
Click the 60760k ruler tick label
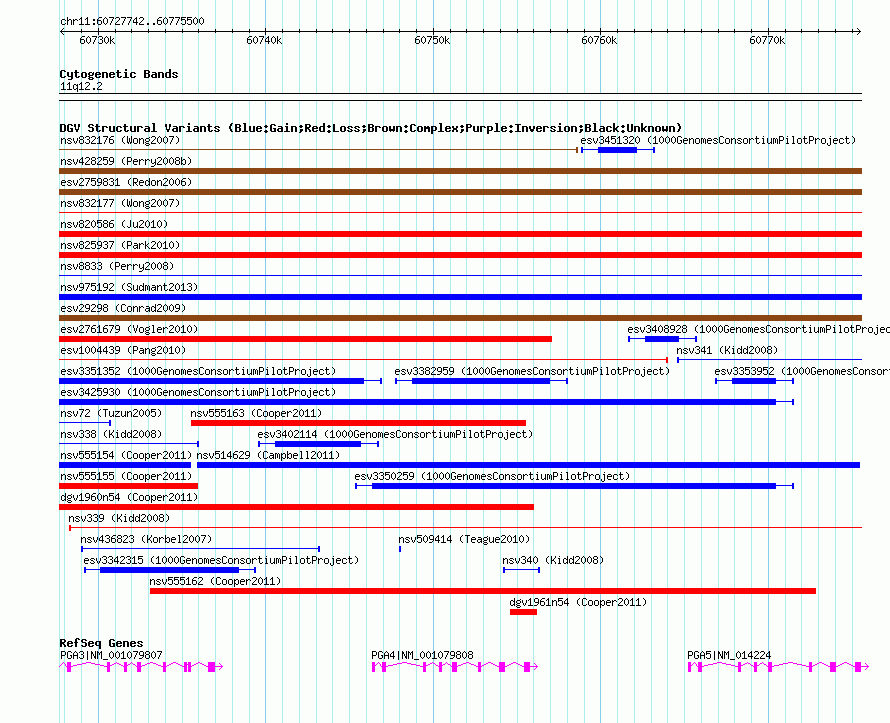[x=599, y=40]
